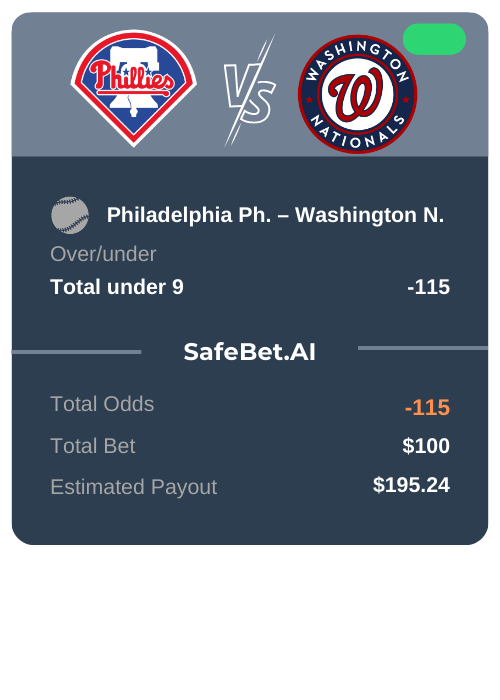This screenshot has height=700, width=500.
Task: Click the SafeBet.AI brand name
Action: (x=250, y=352)
